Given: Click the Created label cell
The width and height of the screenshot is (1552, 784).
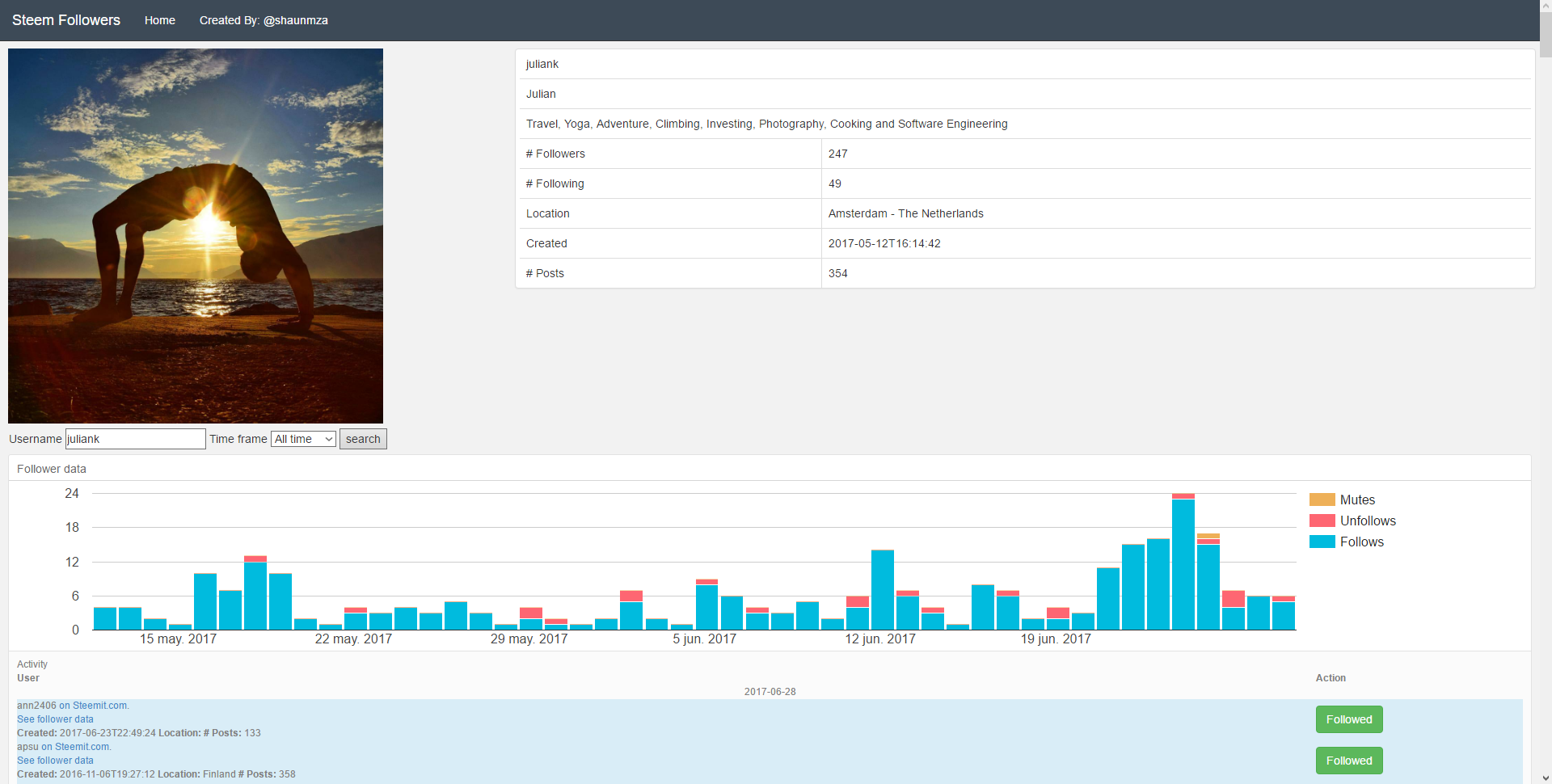Looking at the screenshot, I should pyautogui.click(x=670, y=243).
